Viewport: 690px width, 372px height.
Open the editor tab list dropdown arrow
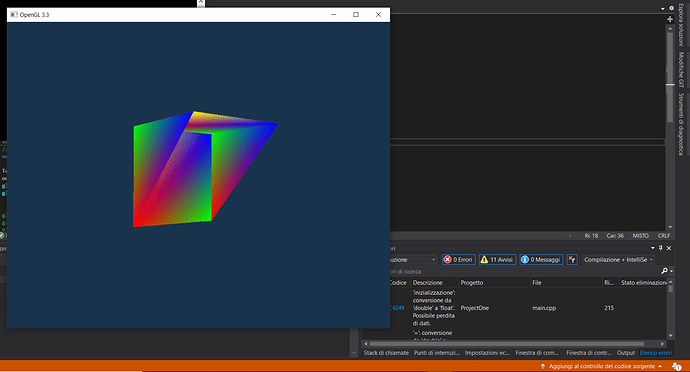tap(663, 8)
